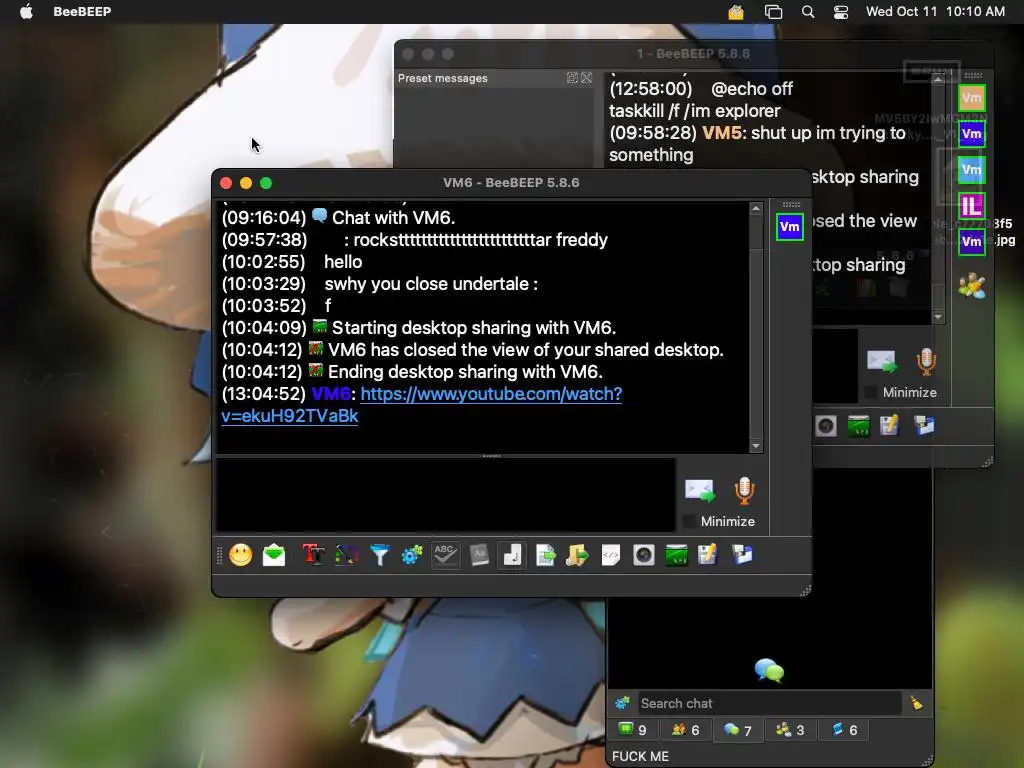Click the blue funnel message filter icon
This screenshot has width=1024, height=768.
coord(379,556)
